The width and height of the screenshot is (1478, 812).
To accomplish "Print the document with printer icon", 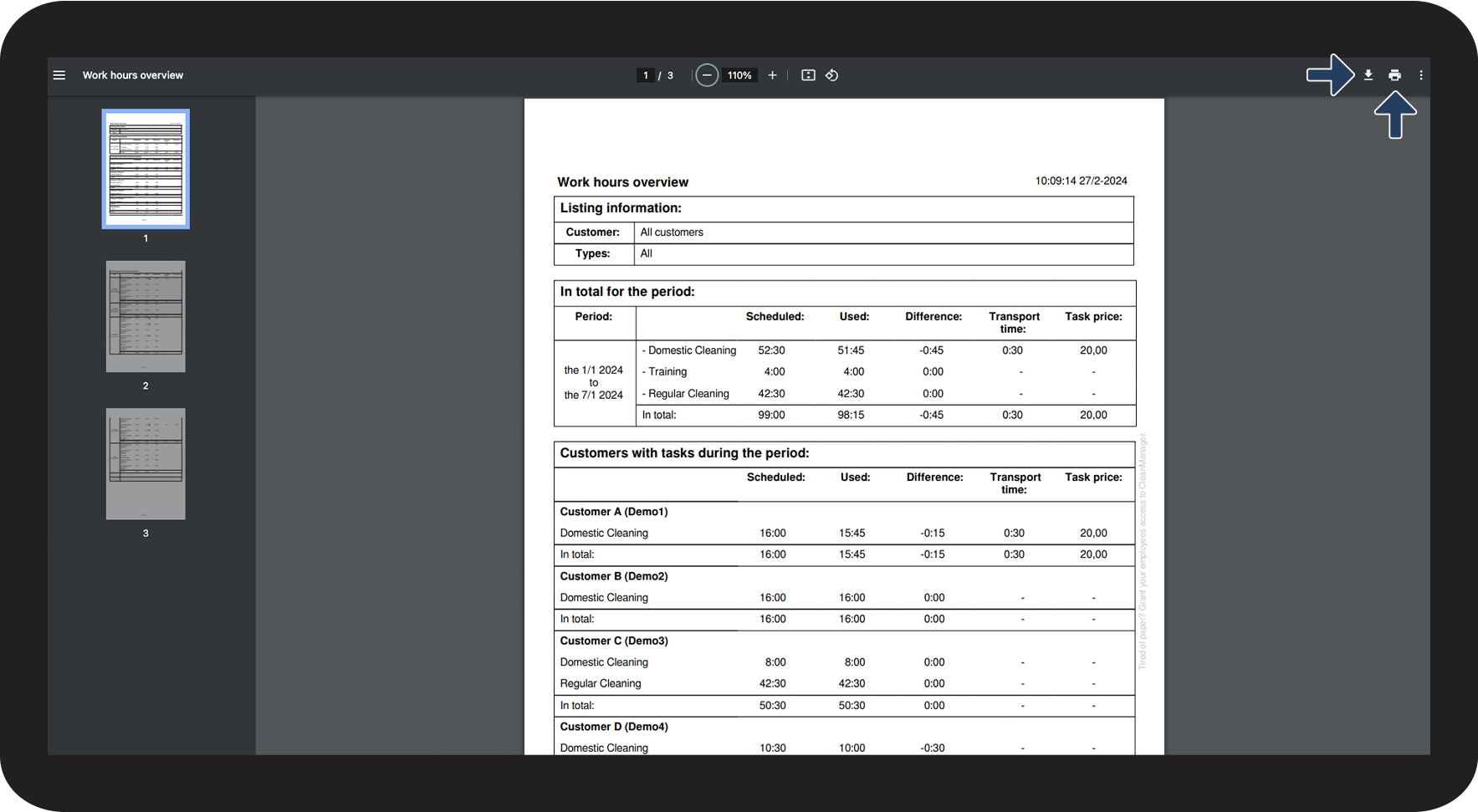I will [x=1394, y=75].
